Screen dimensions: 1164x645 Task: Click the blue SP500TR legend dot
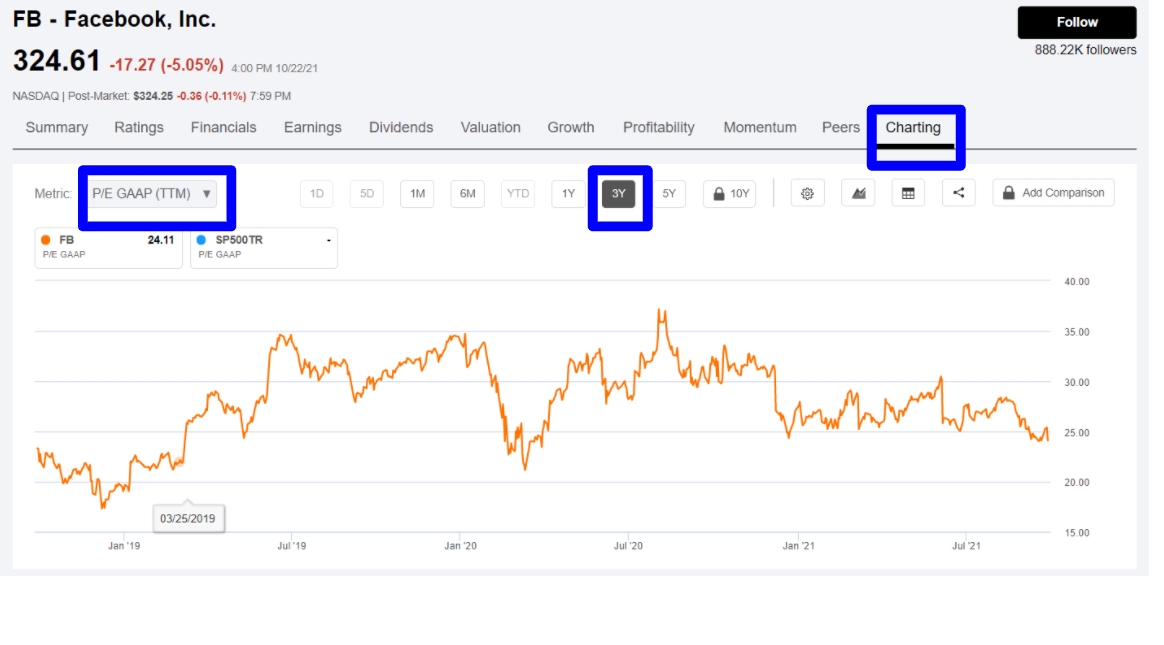coord(201,240)
